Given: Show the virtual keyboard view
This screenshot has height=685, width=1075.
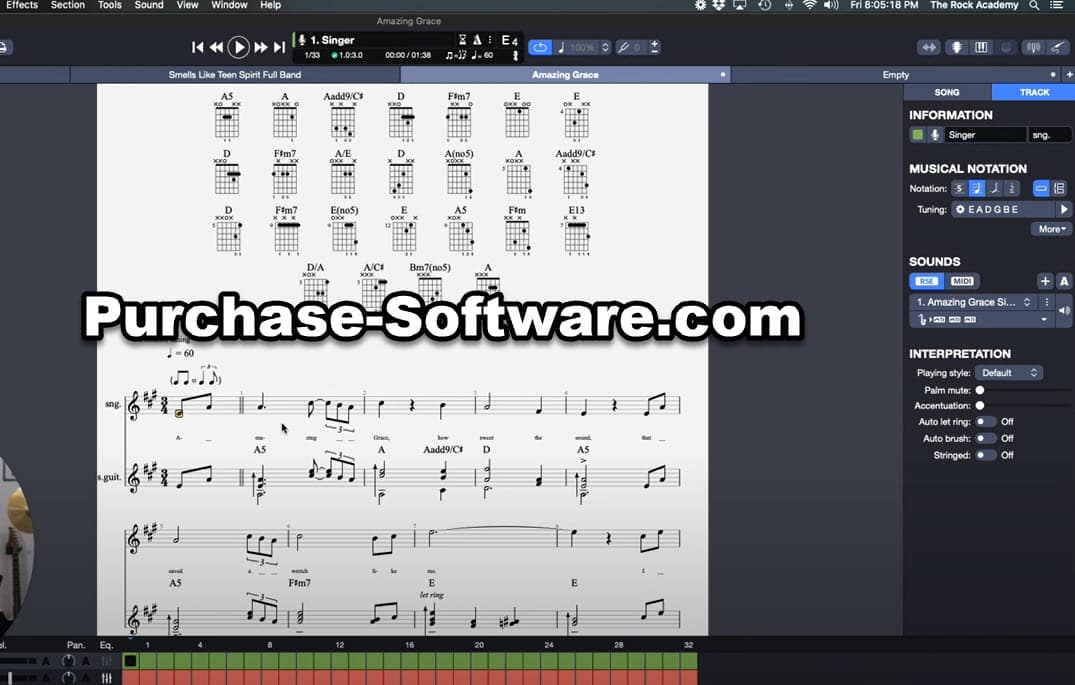Looking at the screenshot, I should click(981, 47).
